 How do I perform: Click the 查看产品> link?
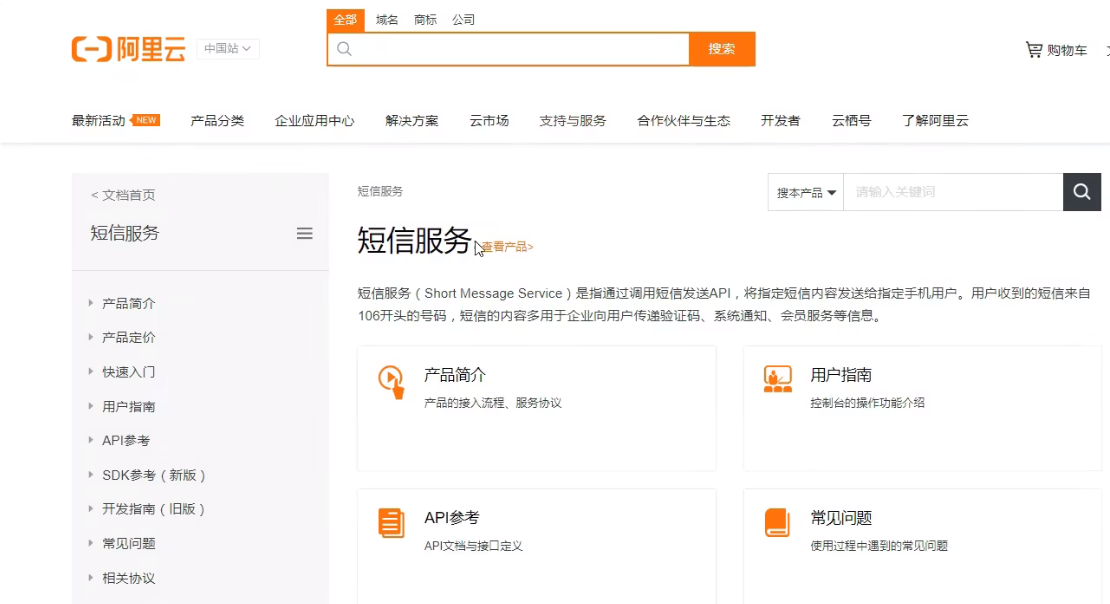point(507,246)
